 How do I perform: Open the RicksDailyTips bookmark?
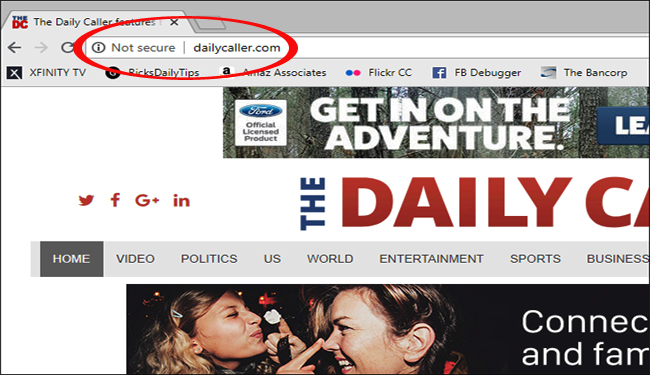point(152,73)
